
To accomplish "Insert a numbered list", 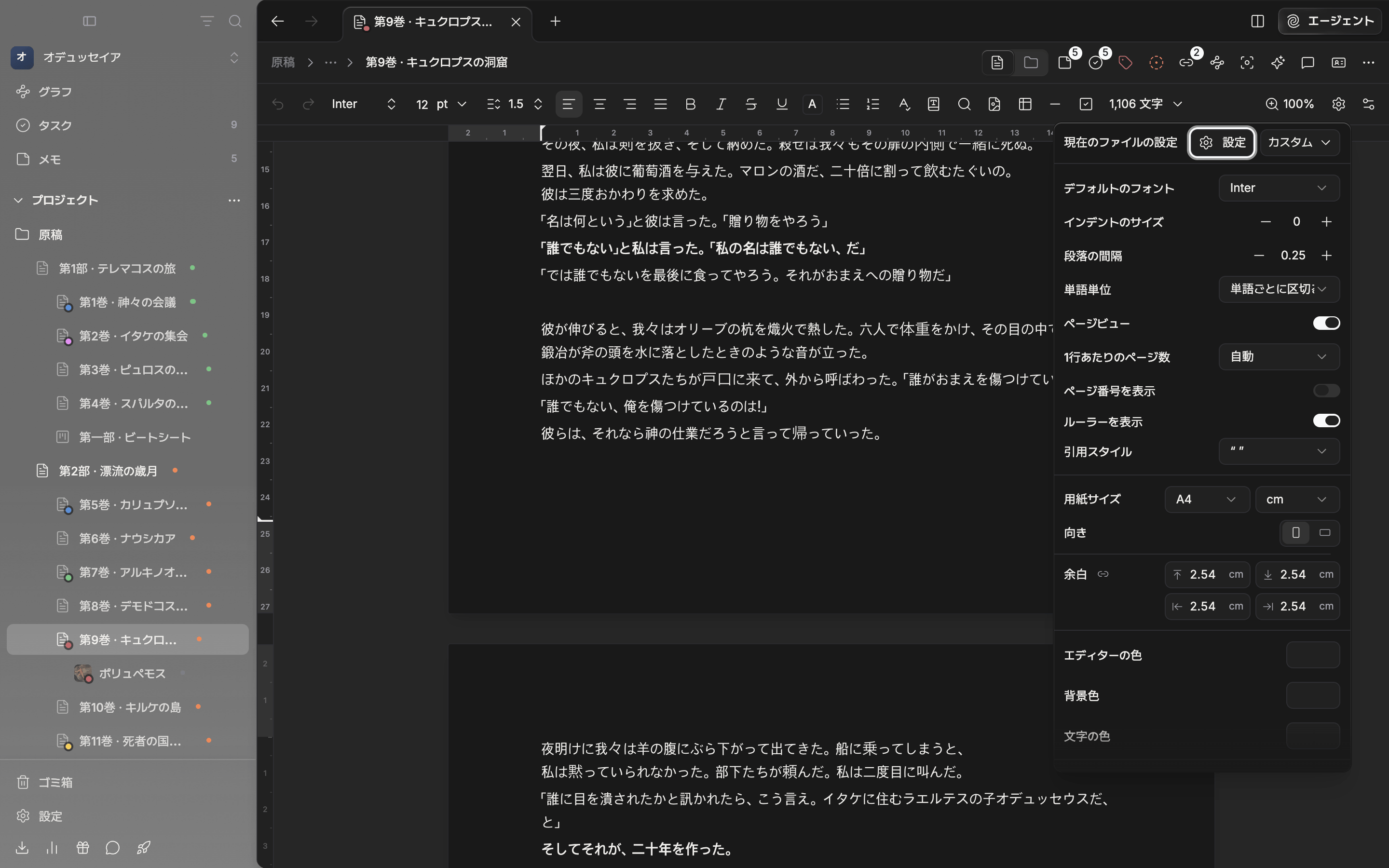I will click(873, 104).
